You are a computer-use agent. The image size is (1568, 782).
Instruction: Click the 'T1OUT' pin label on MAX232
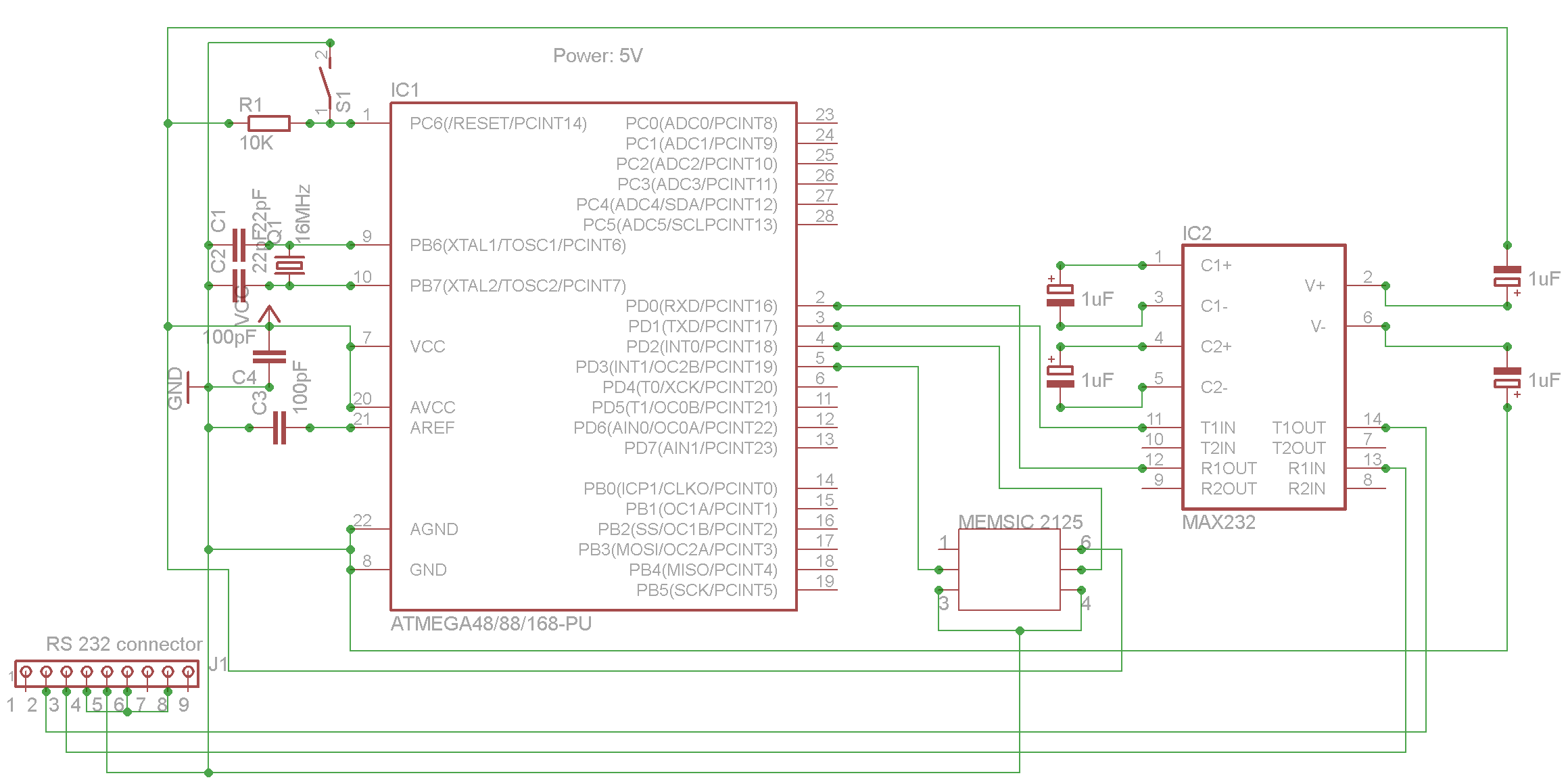pyautogui.click(x=1299, y=428)
